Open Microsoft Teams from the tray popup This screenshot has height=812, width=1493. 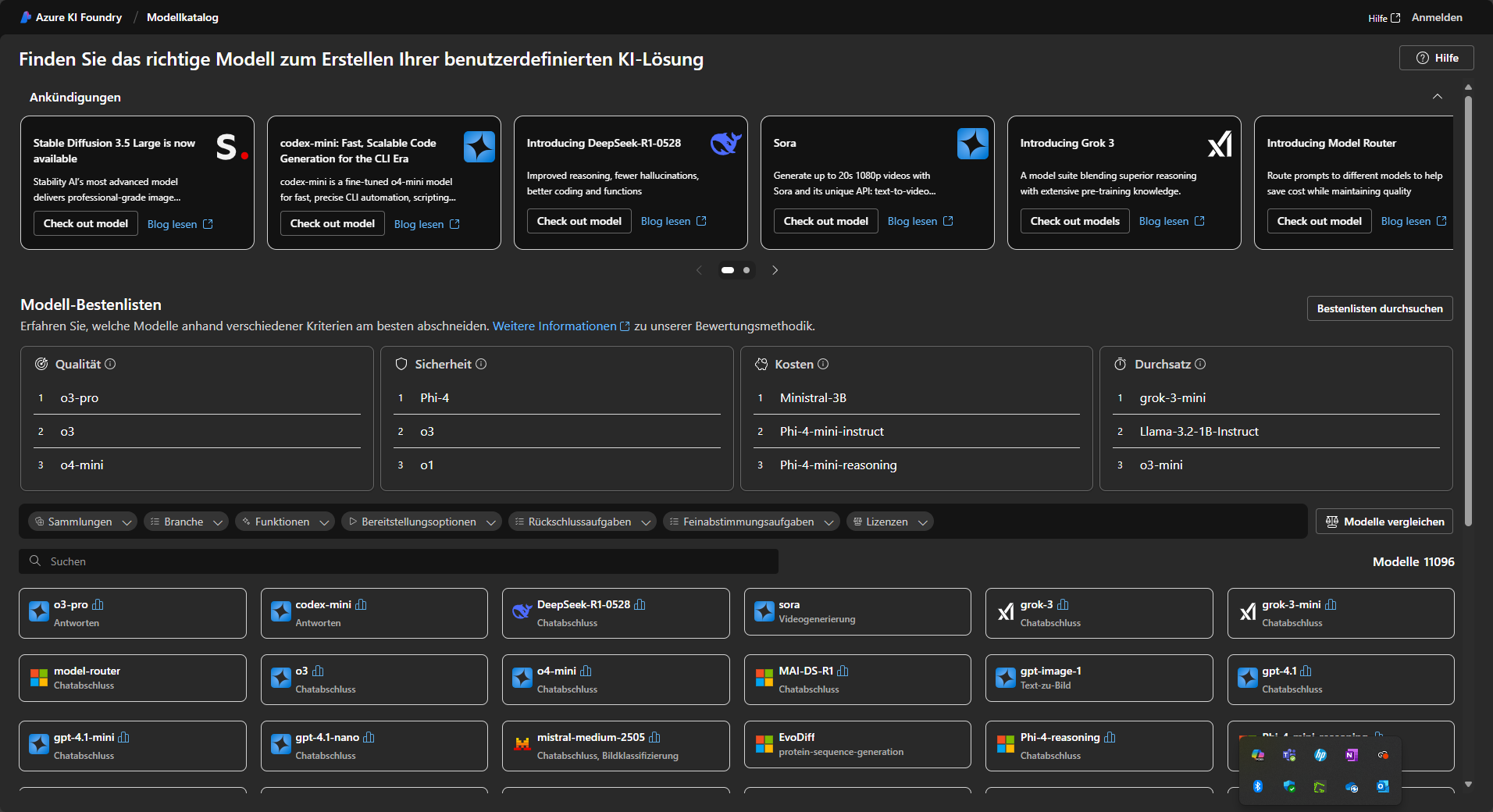click(x=1288, y=755)
